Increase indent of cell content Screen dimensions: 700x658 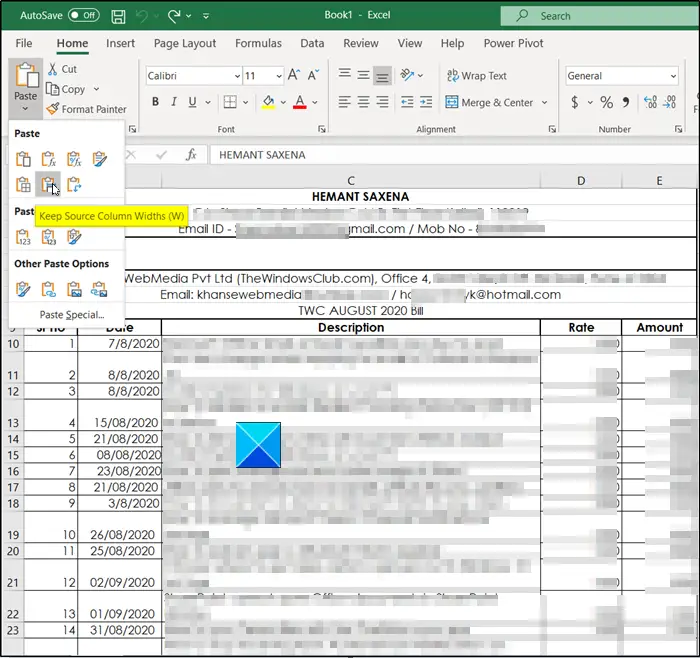(426, 102)
